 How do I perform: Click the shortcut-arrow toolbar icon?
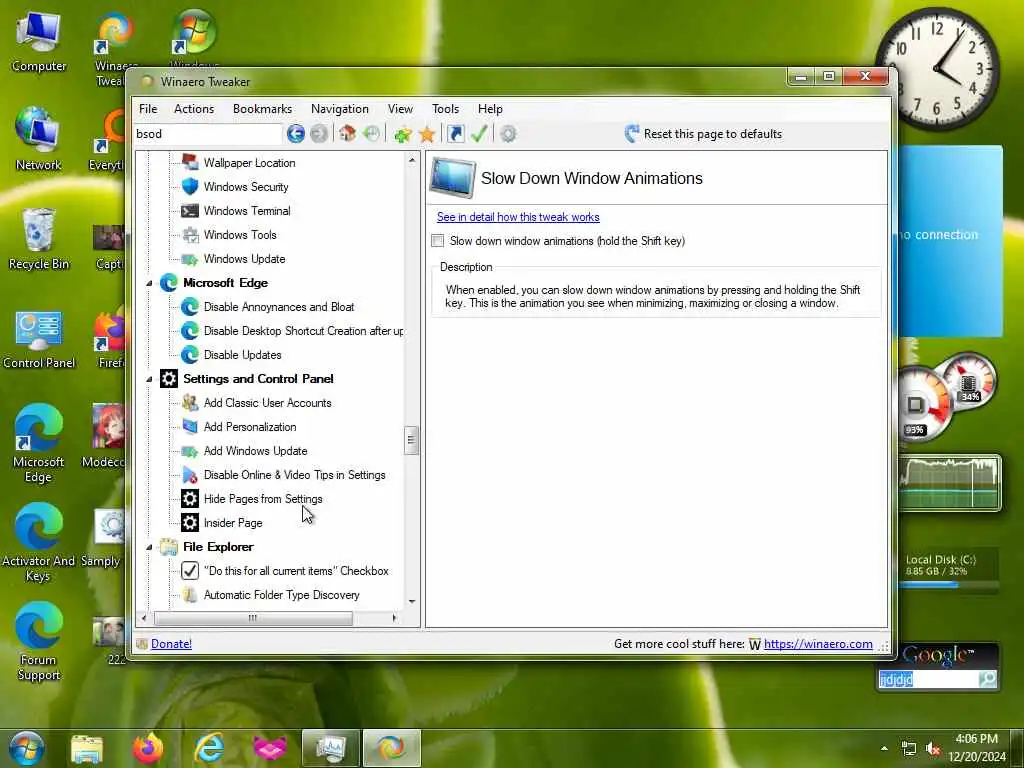pyautogui.click(x=456, y=134)
